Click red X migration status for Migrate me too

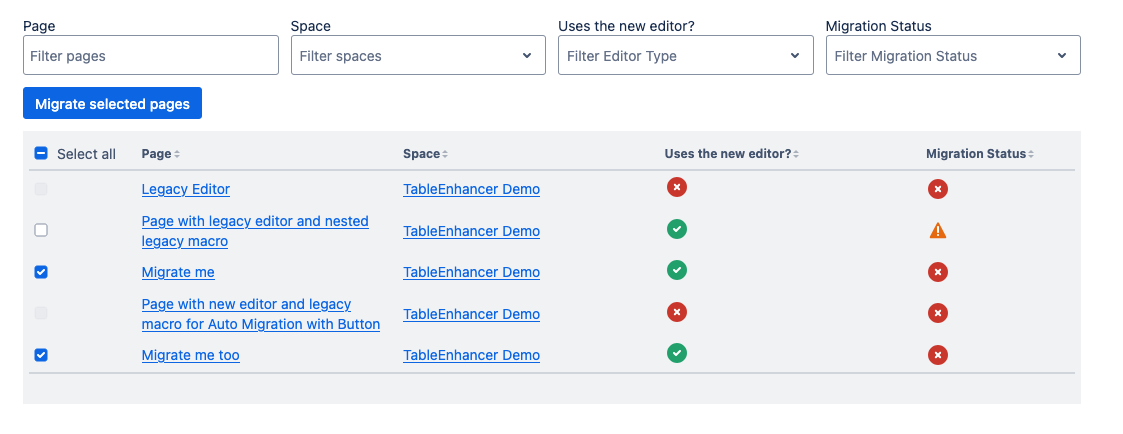937,355
